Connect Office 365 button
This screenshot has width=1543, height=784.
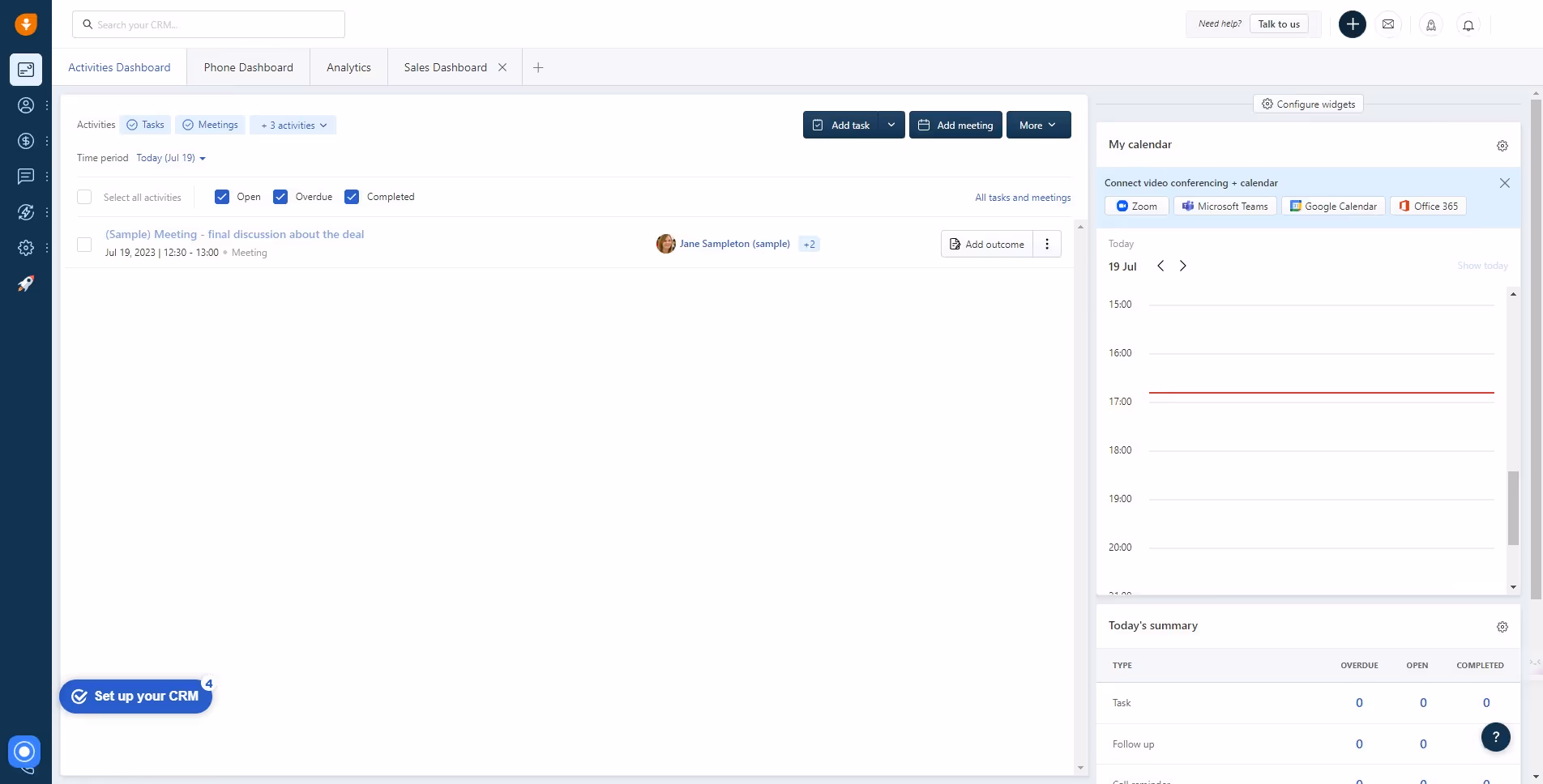point(1428,206)
